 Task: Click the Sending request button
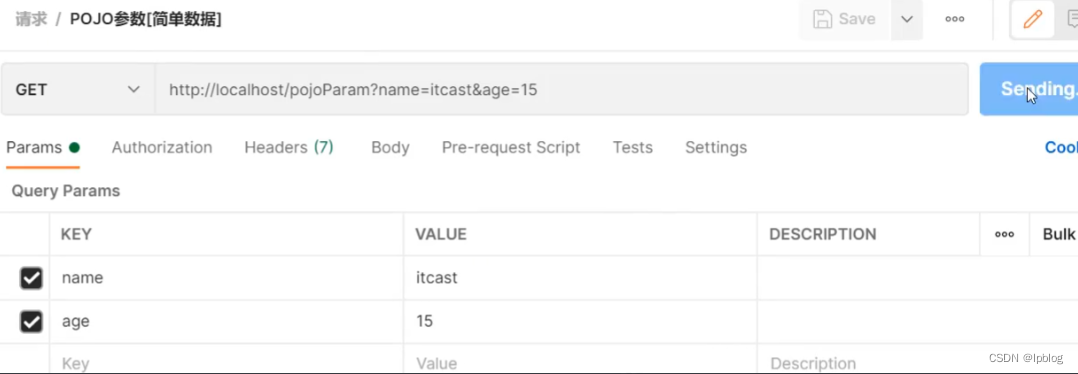point(1028,89)
